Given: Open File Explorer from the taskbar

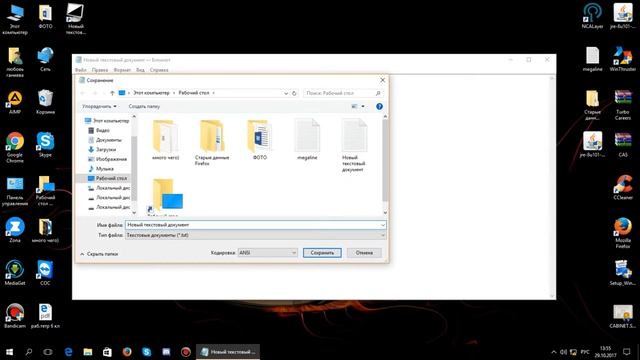Looking at the screenshot, I should tap(88, 352).
